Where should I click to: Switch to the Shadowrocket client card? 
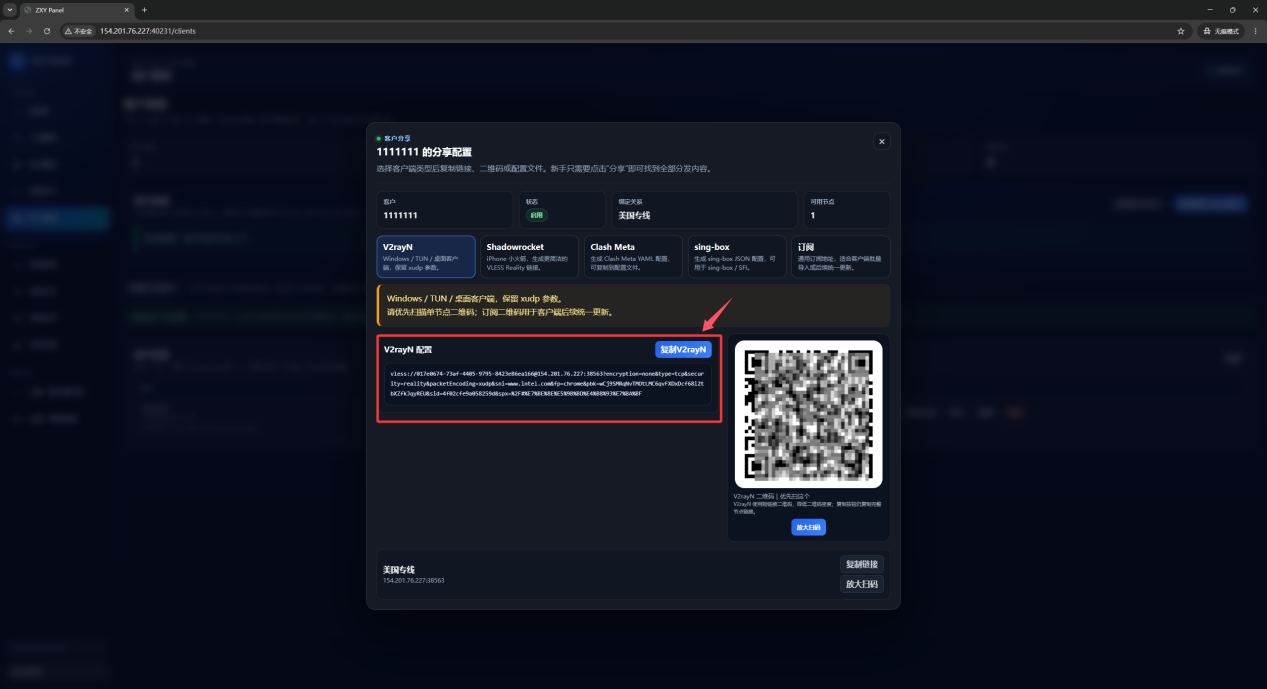click(x=530, y=257)
